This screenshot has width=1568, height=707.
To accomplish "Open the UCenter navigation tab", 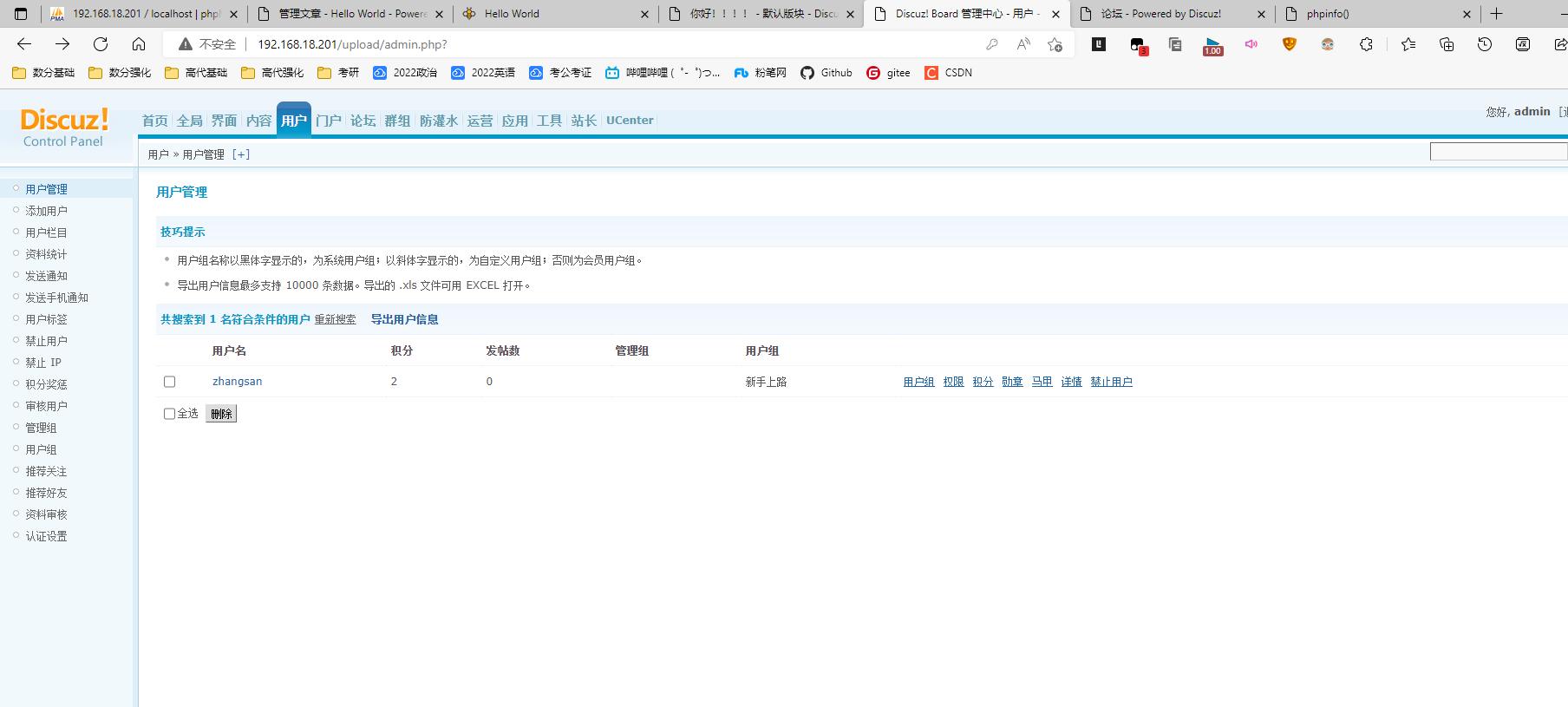I will point(630,121).
